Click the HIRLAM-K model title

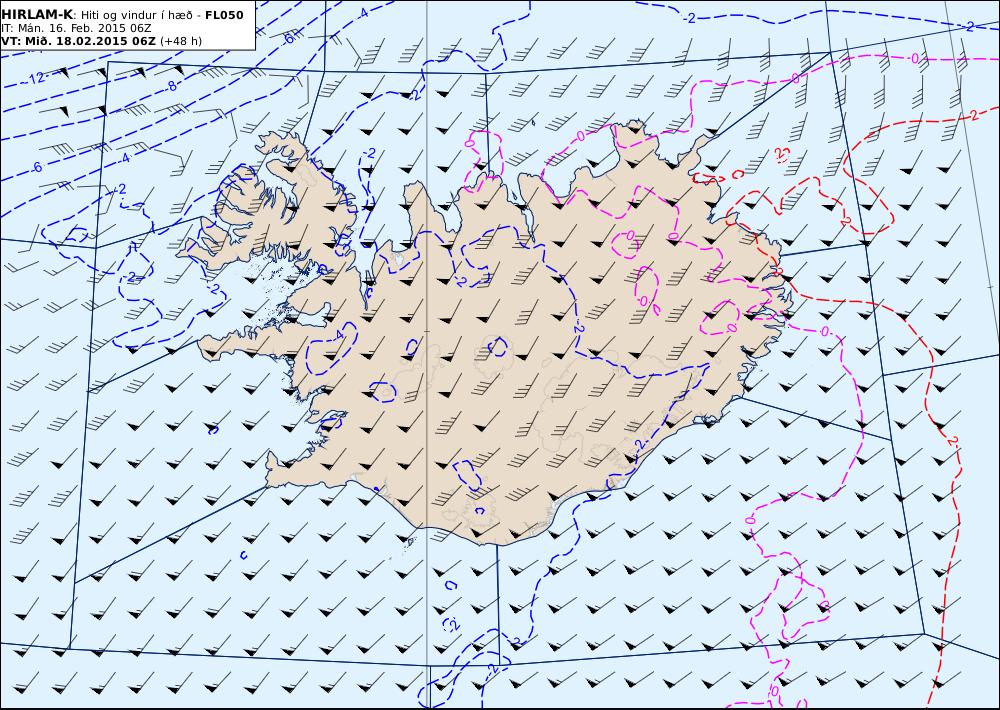pyautogui.click(x=37, y=15)
